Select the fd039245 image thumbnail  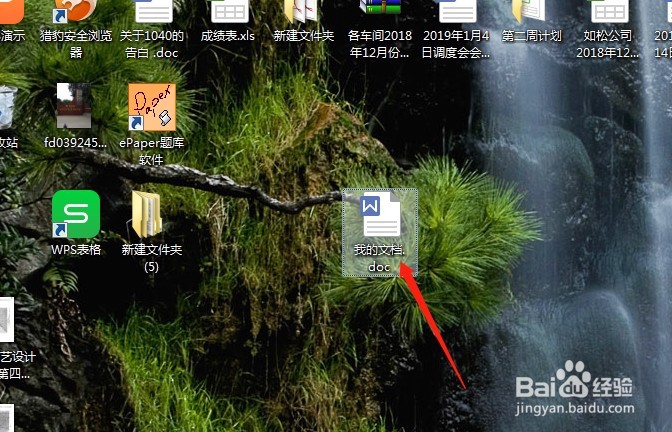pyautogui.click(x=74, y=106)
